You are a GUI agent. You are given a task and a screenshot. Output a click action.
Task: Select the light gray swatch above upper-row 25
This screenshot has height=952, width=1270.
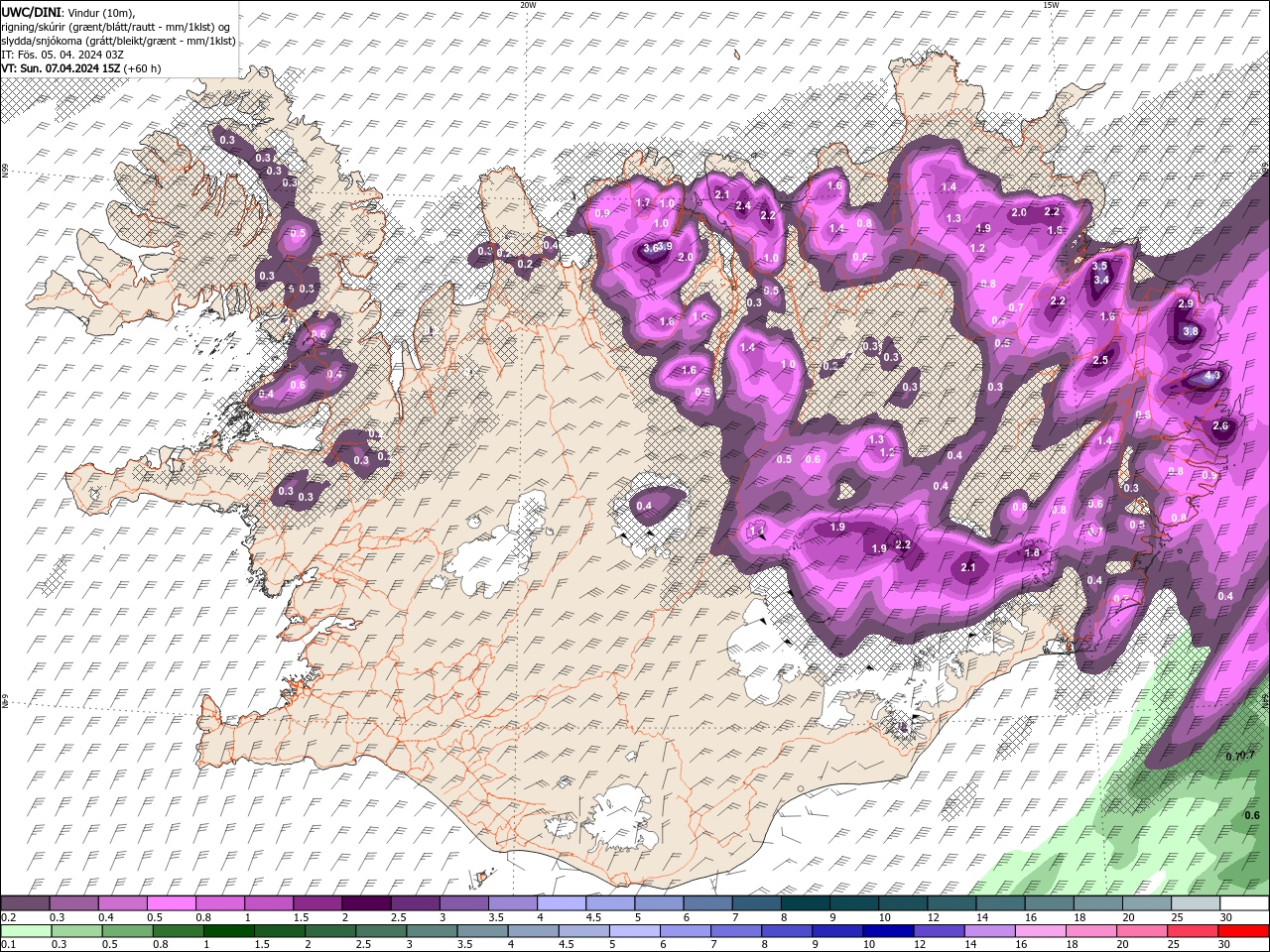pos(1197,902)
